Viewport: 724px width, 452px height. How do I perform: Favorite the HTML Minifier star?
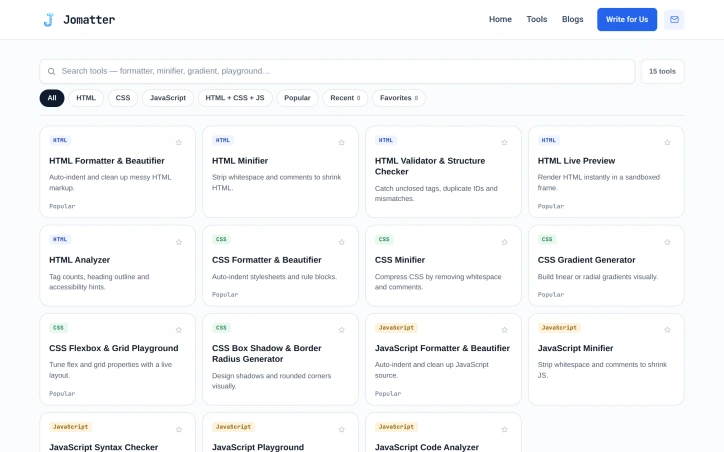click(342, 143)
